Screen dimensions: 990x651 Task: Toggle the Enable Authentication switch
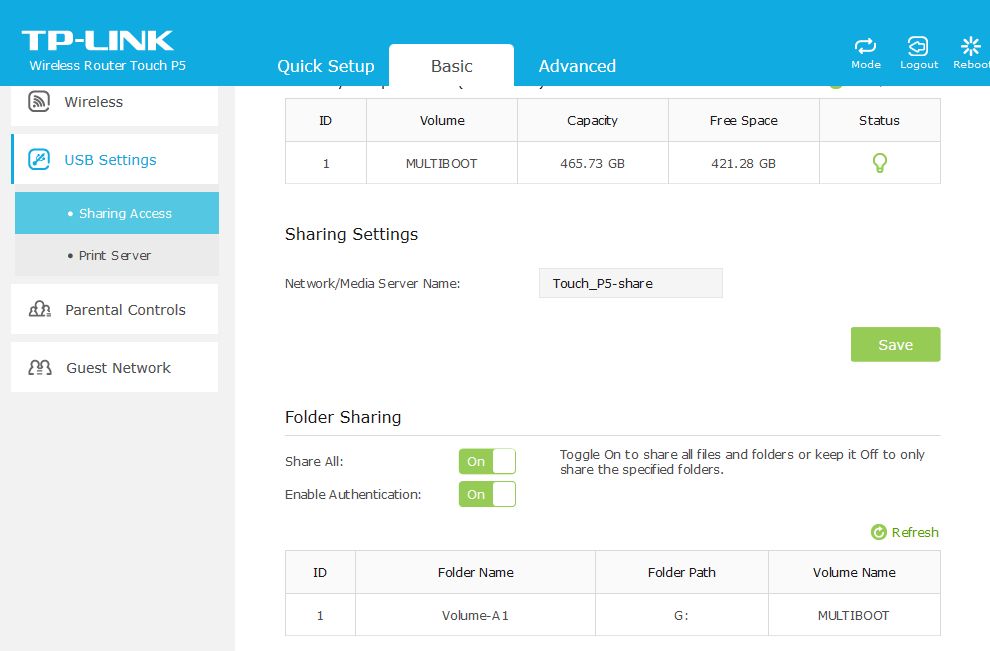tap(487, 494)
